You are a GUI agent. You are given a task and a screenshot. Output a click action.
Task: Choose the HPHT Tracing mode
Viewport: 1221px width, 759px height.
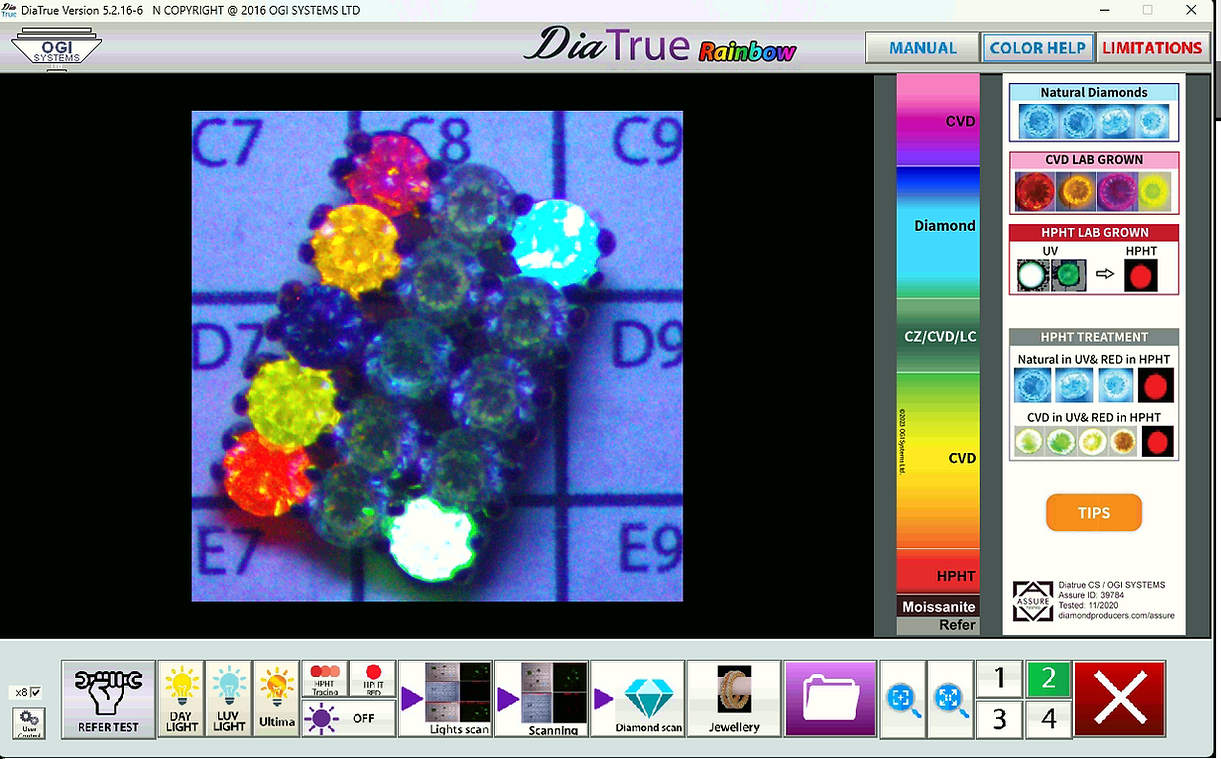pyautogui.click(x=324, y=679)
